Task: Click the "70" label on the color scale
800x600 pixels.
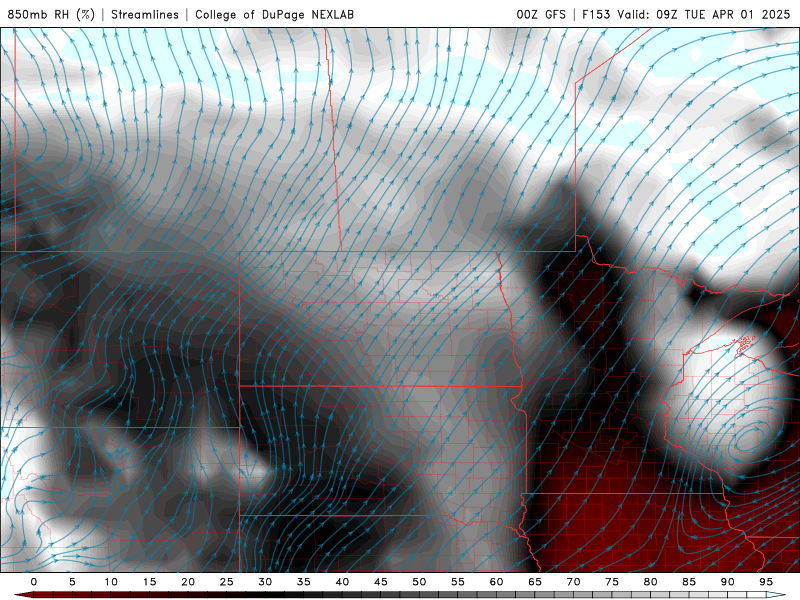Action: (x=573, y=582)
